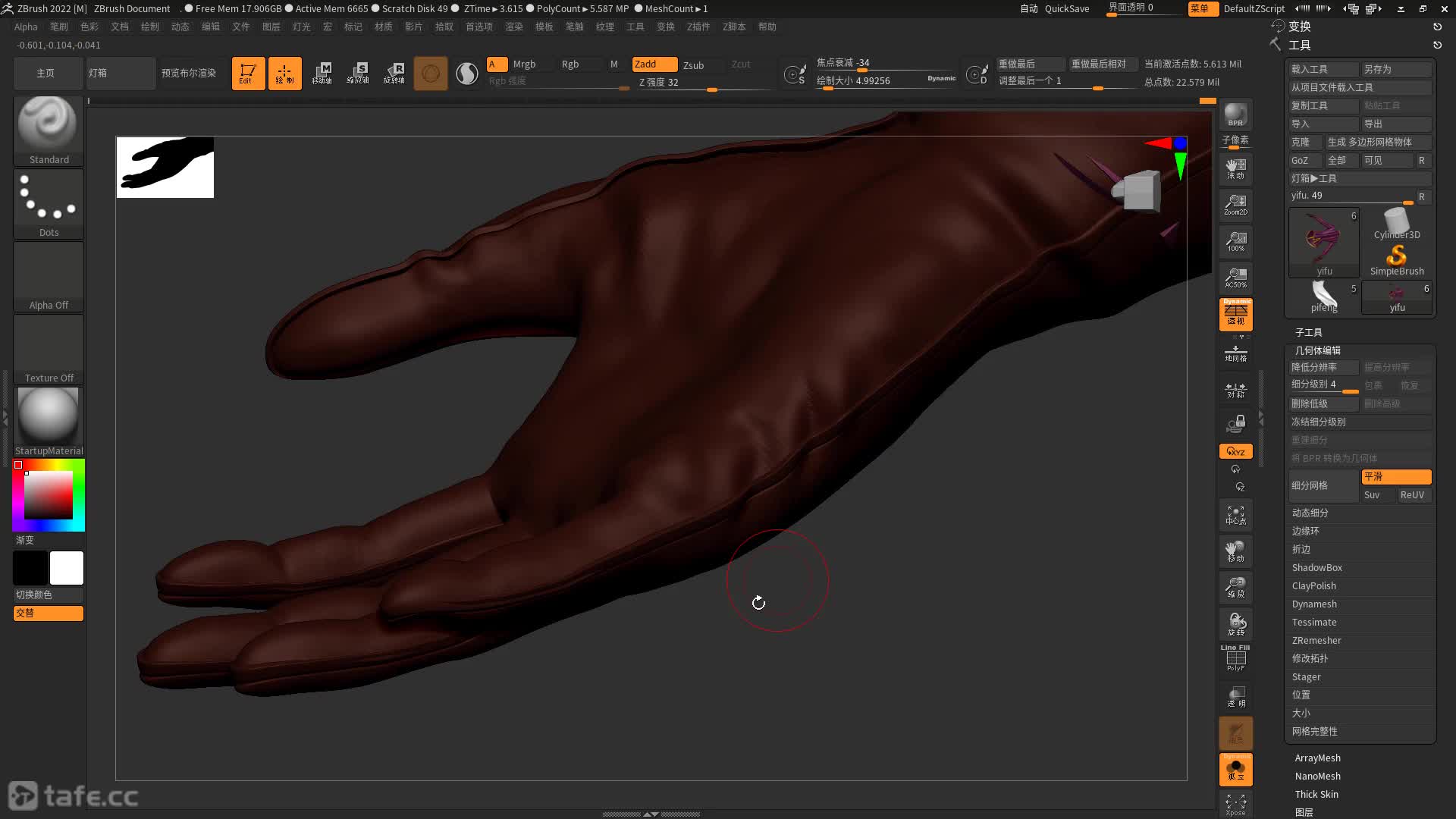Click QuickSave button
The width and height of the screenshot is (1456, 819).
pyautogui.click(x=1066, y=9)
